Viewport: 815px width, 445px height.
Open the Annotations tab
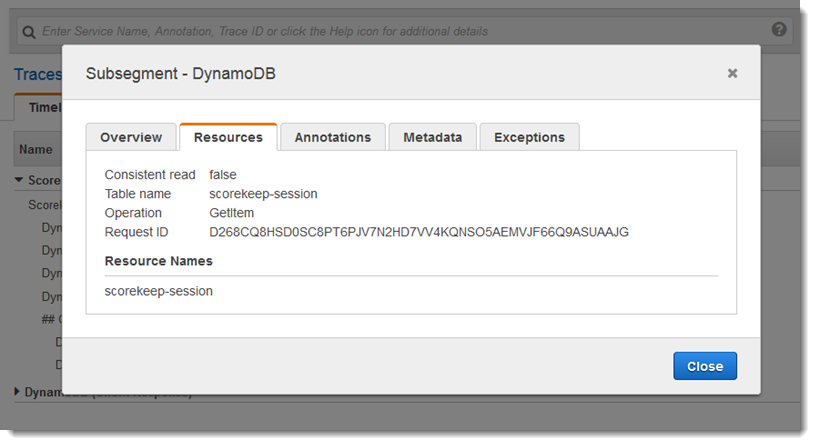332,137
